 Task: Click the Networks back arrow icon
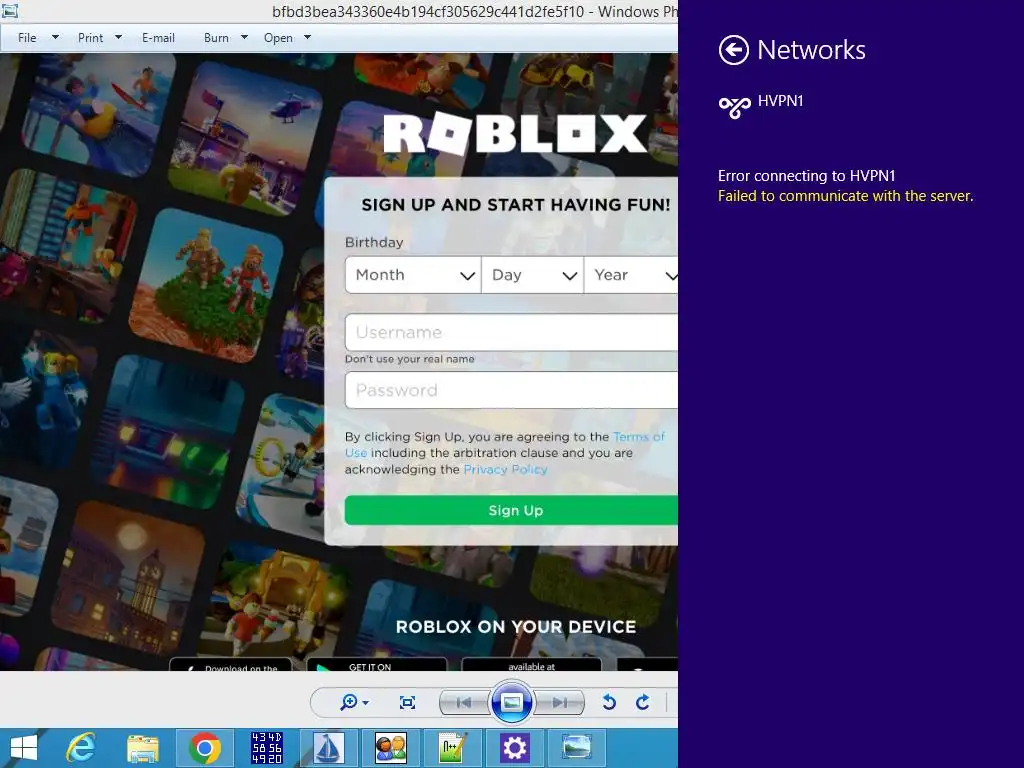(733, 50)
